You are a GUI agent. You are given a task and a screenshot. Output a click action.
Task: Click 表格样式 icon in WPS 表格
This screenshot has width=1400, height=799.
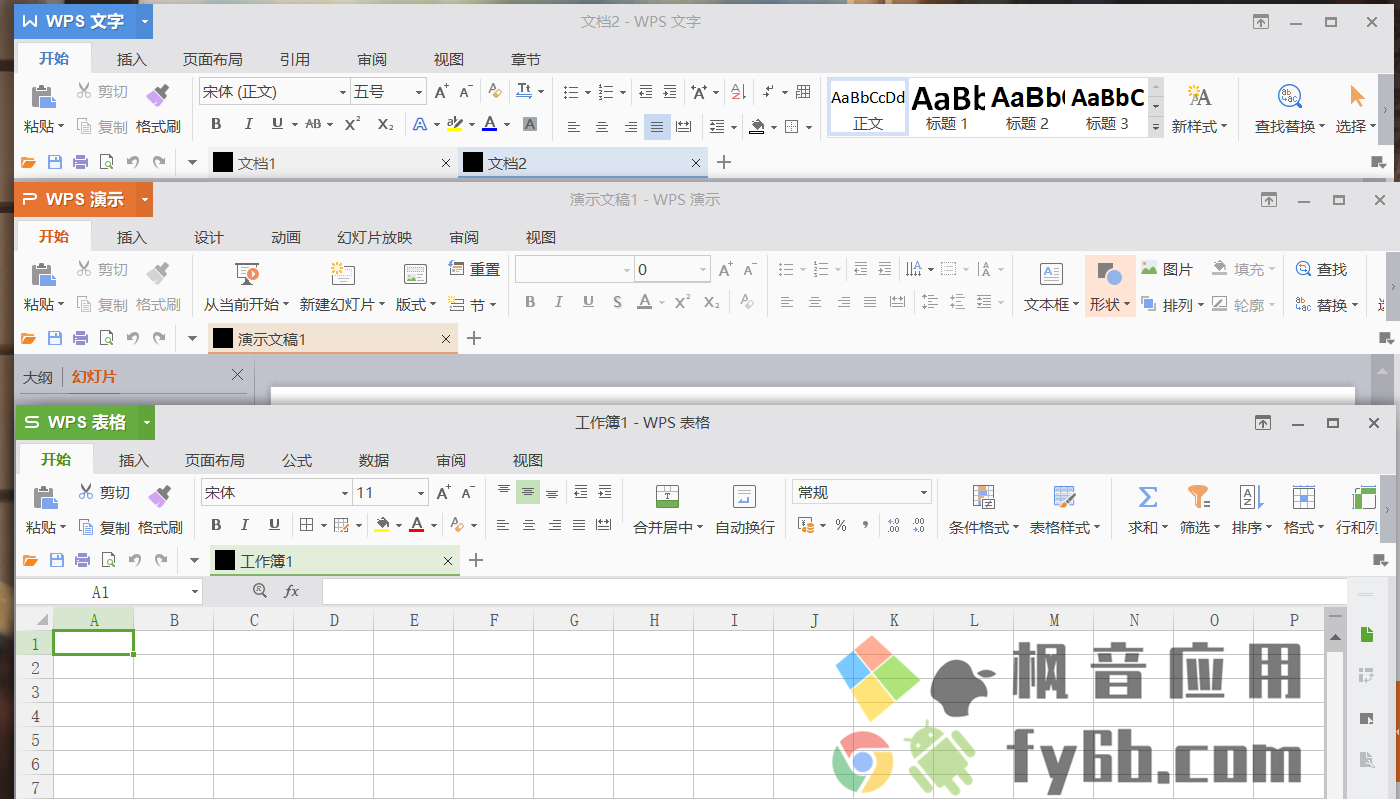pyautogui.click(x=1064, y=496)
